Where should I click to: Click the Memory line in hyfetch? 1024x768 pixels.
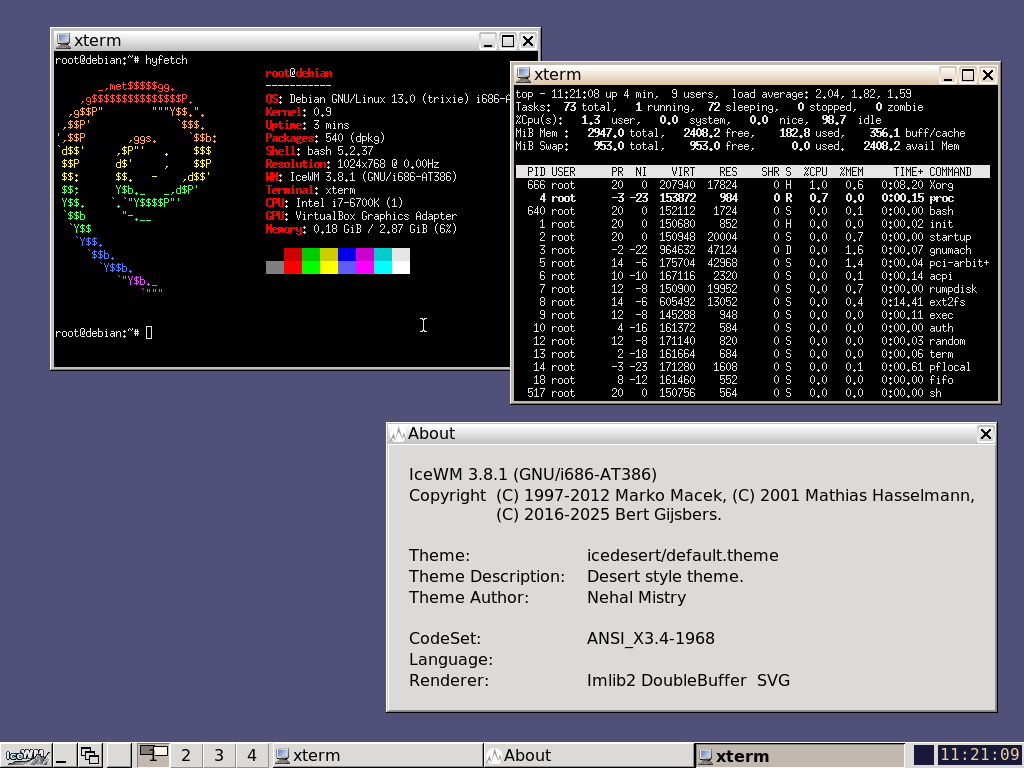[361, 229]
